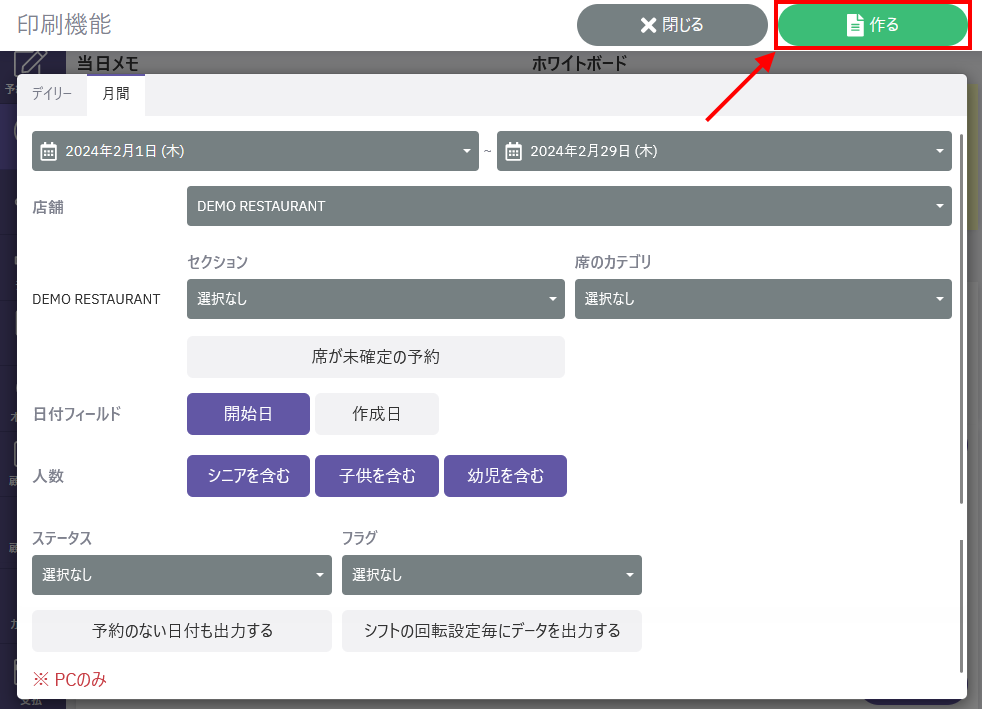The image size is (982, 709).
Task: Expand the 席のカテゴリ dropdown
Action: tap(762, 299)
